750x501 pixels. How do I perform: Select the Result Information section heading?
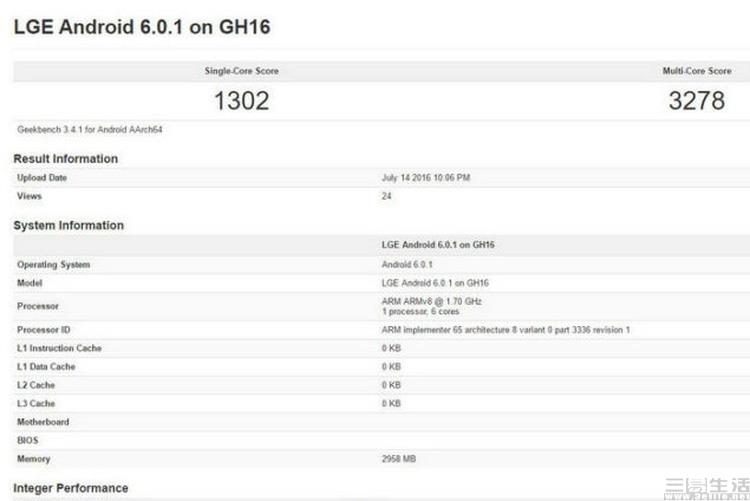point(65,159)
